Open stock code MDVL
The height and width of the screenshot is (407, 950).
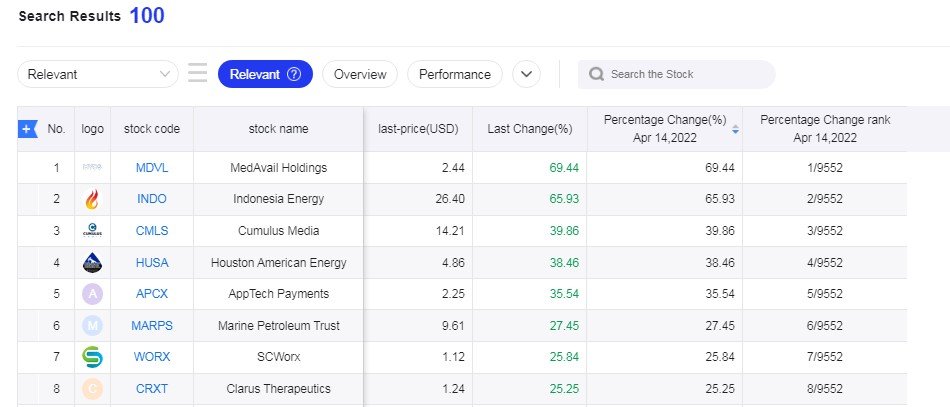coord(152,168)
